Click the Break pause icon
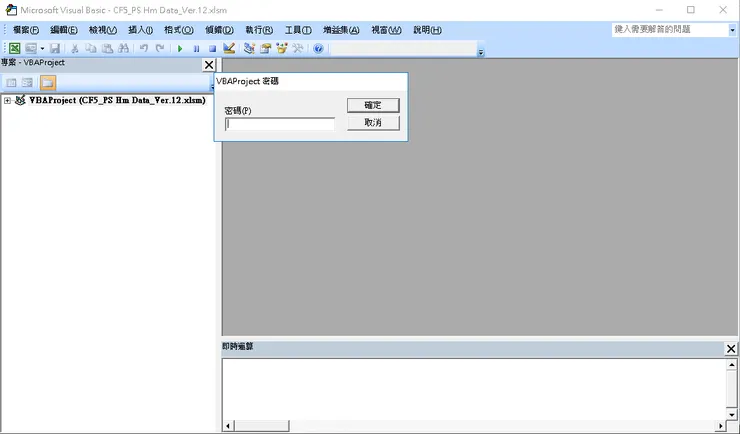This screenshot has width=740, height=434. pos(196,48)
